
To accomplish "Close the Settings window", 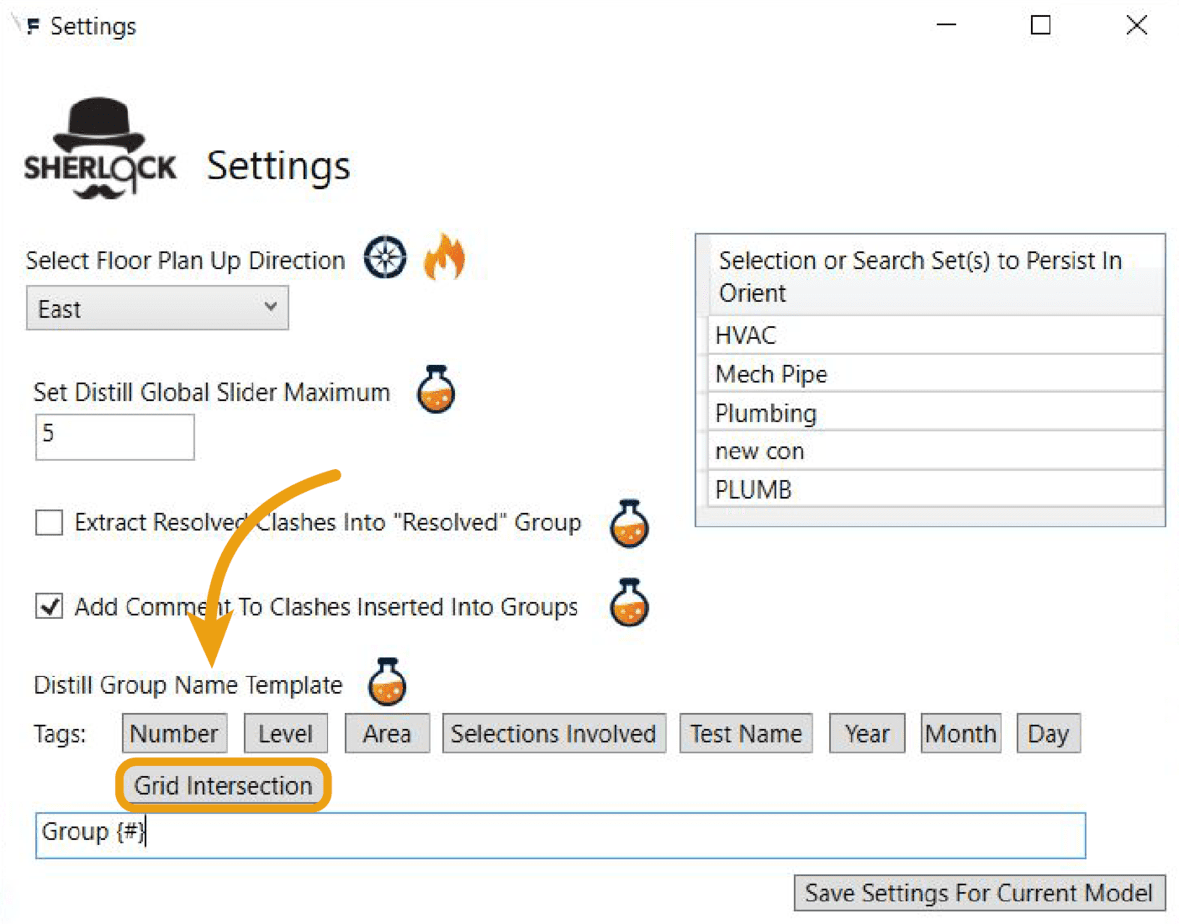I will (x=1137, y=26).
